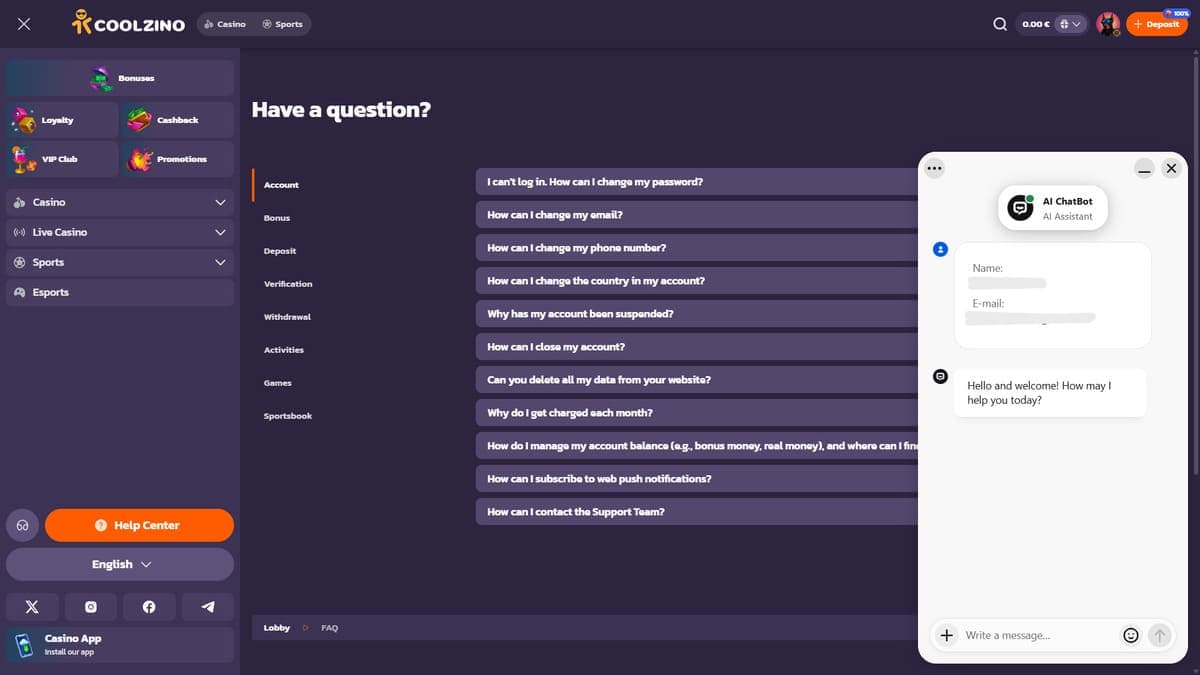Open the X (Twitter) social link
Screen dimensions: 1200x675
32,607
